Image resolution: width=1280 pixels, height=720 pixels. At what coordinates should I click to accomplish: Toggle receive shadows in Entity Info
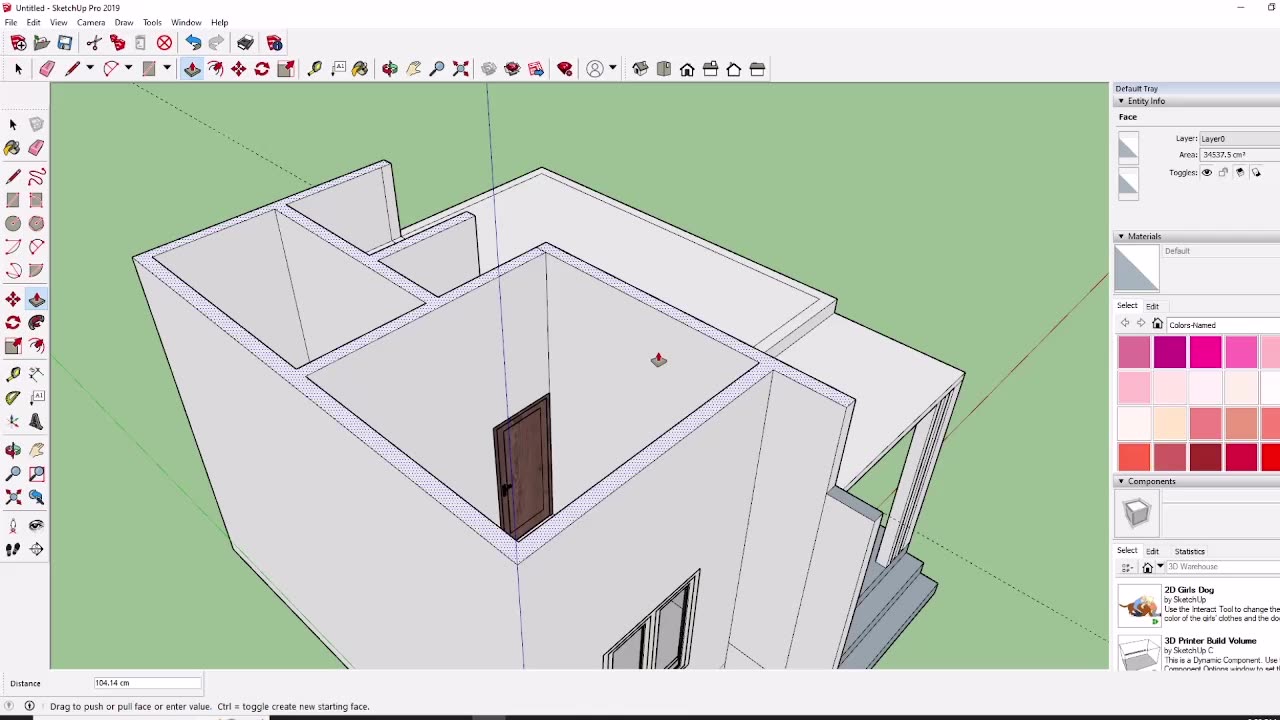pyautogui.click(x=1240, y=172)
